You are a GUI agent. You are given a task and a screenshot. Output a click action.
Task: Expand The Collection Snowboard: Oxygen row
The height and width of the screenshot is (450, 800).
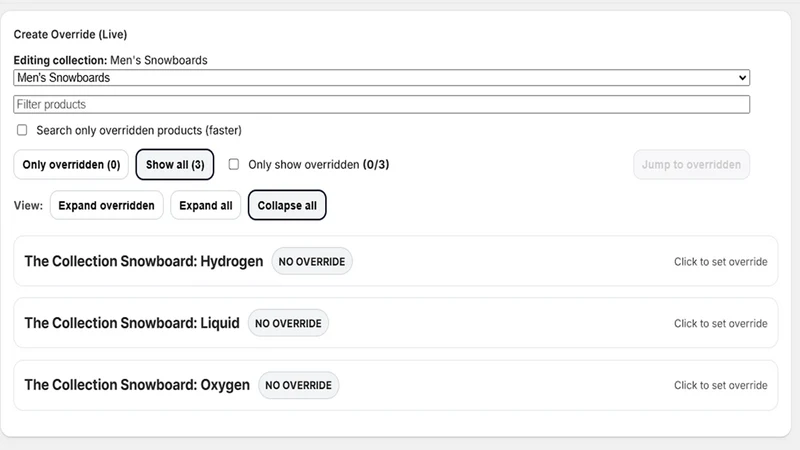395,385
